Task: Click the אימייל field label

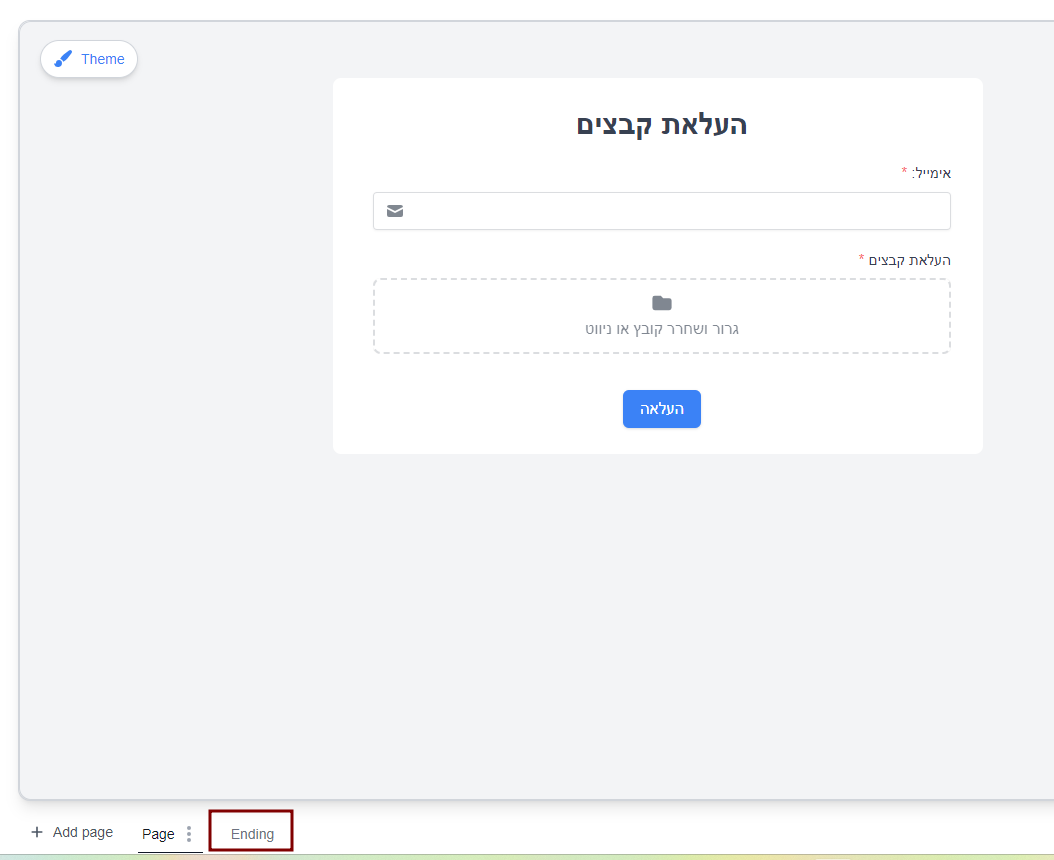Action: click(931, 173)
